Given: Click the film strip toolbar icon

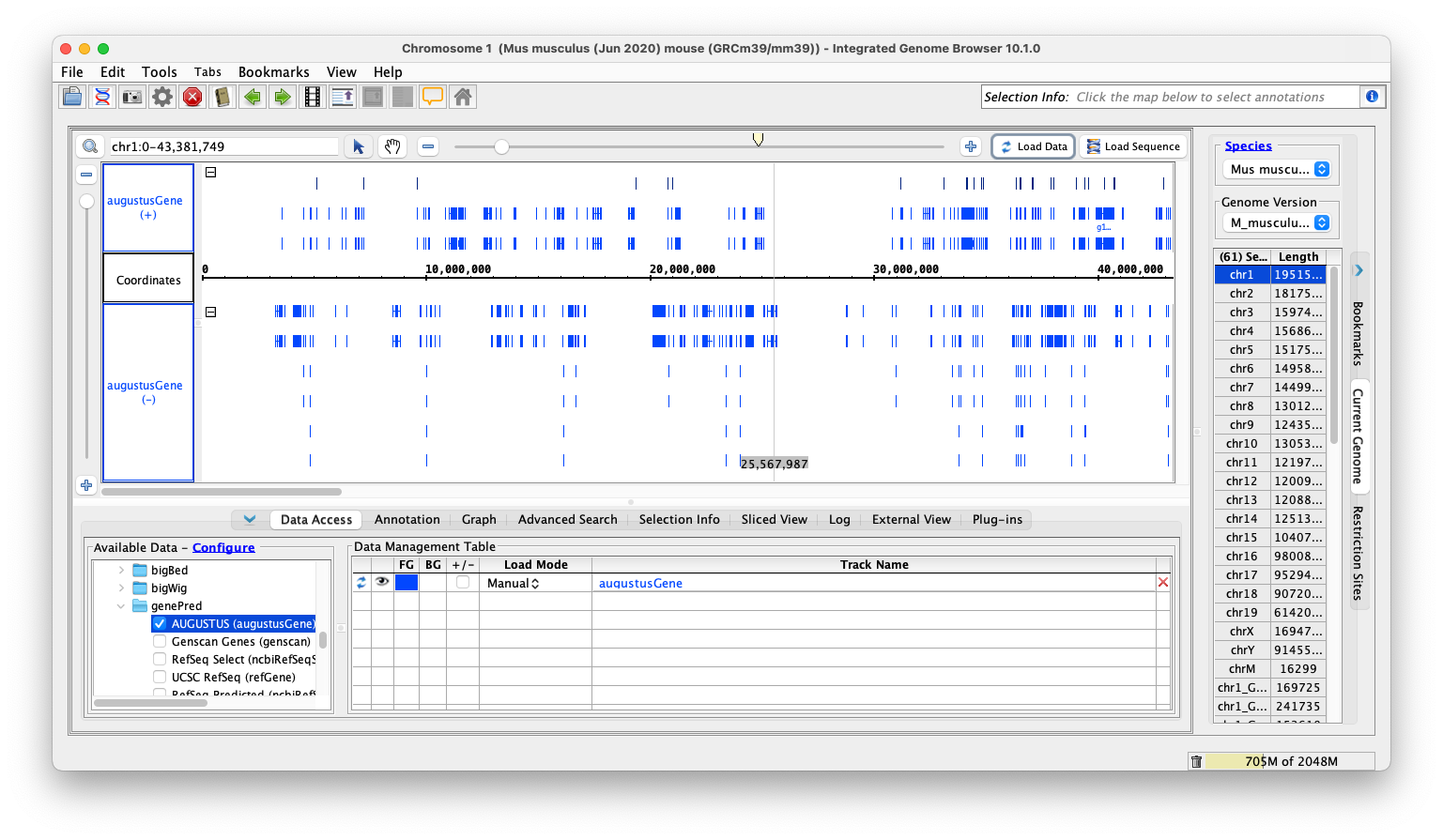Looking at the screenshot, I should pos(313,97).
